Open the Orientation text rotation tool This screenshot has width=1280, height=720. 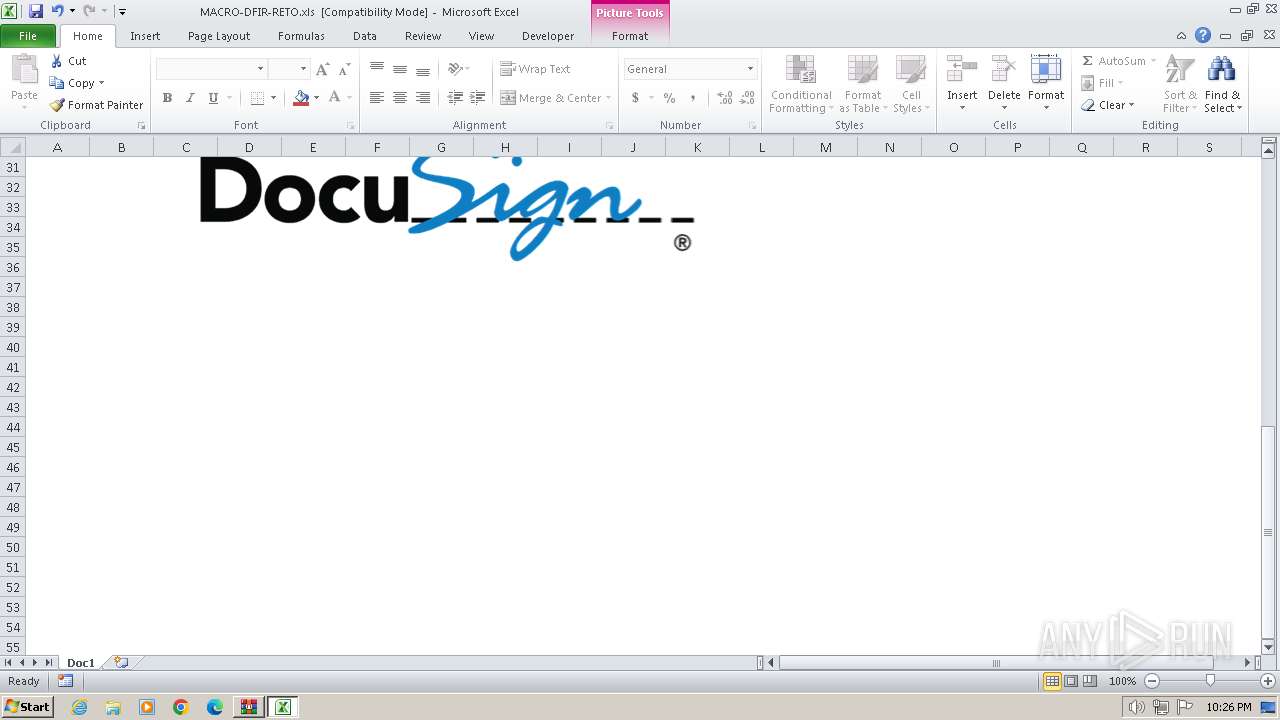(457, 69)
